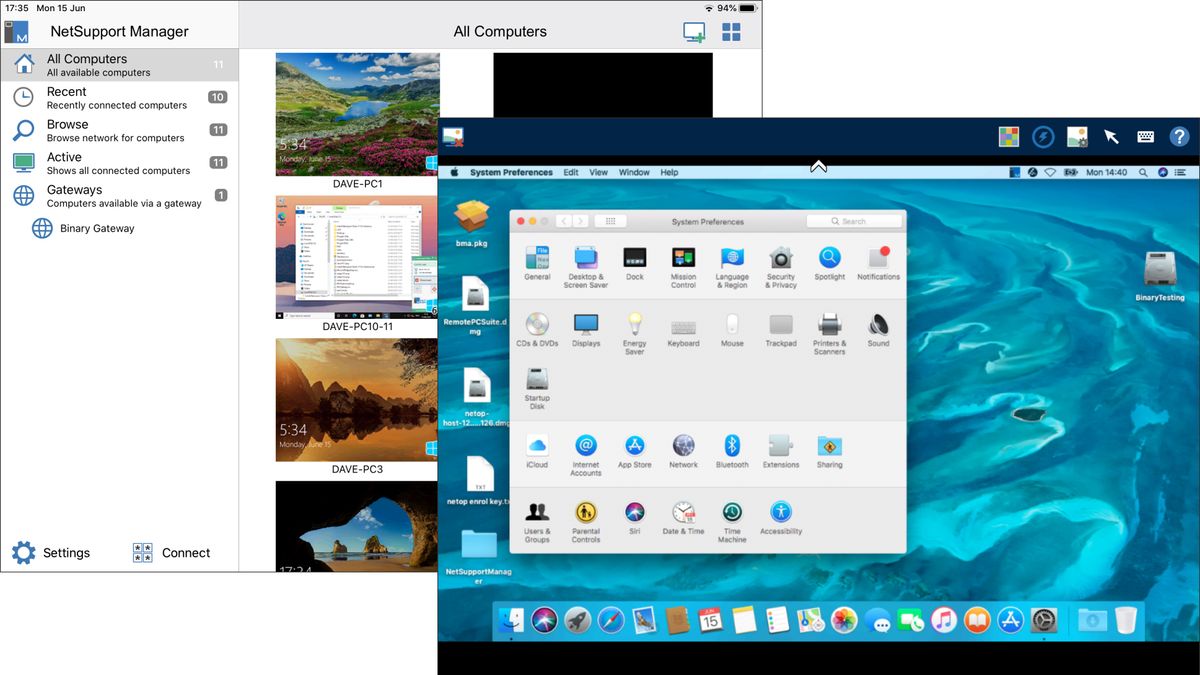Open the Window menu on the remote Mac
The height and width of the screenshot is (675, 1200).
[x=634, y=171]
